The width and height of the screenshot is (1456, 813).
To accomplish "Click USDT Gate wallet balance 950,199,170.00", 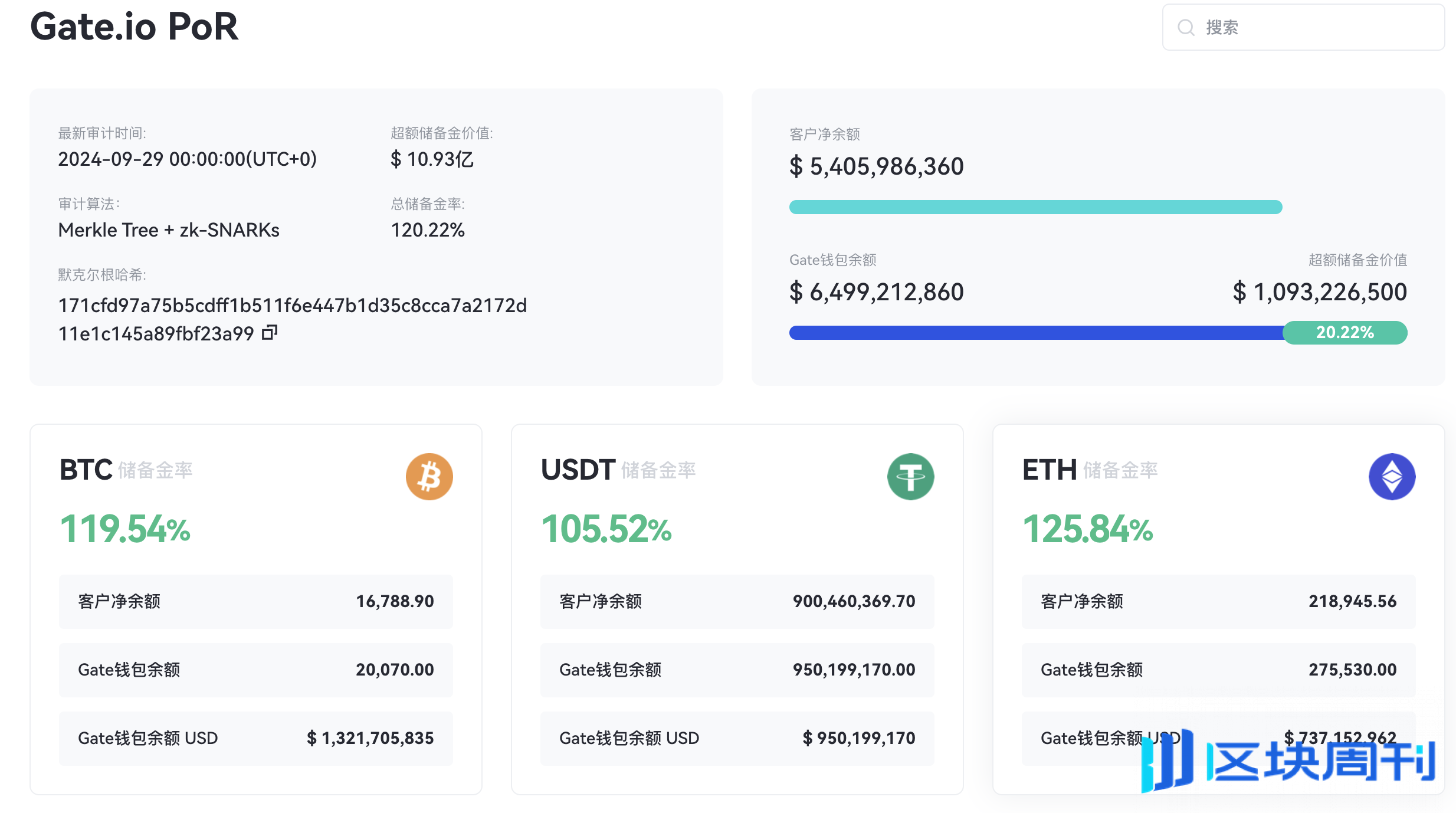I will [854, 670].
